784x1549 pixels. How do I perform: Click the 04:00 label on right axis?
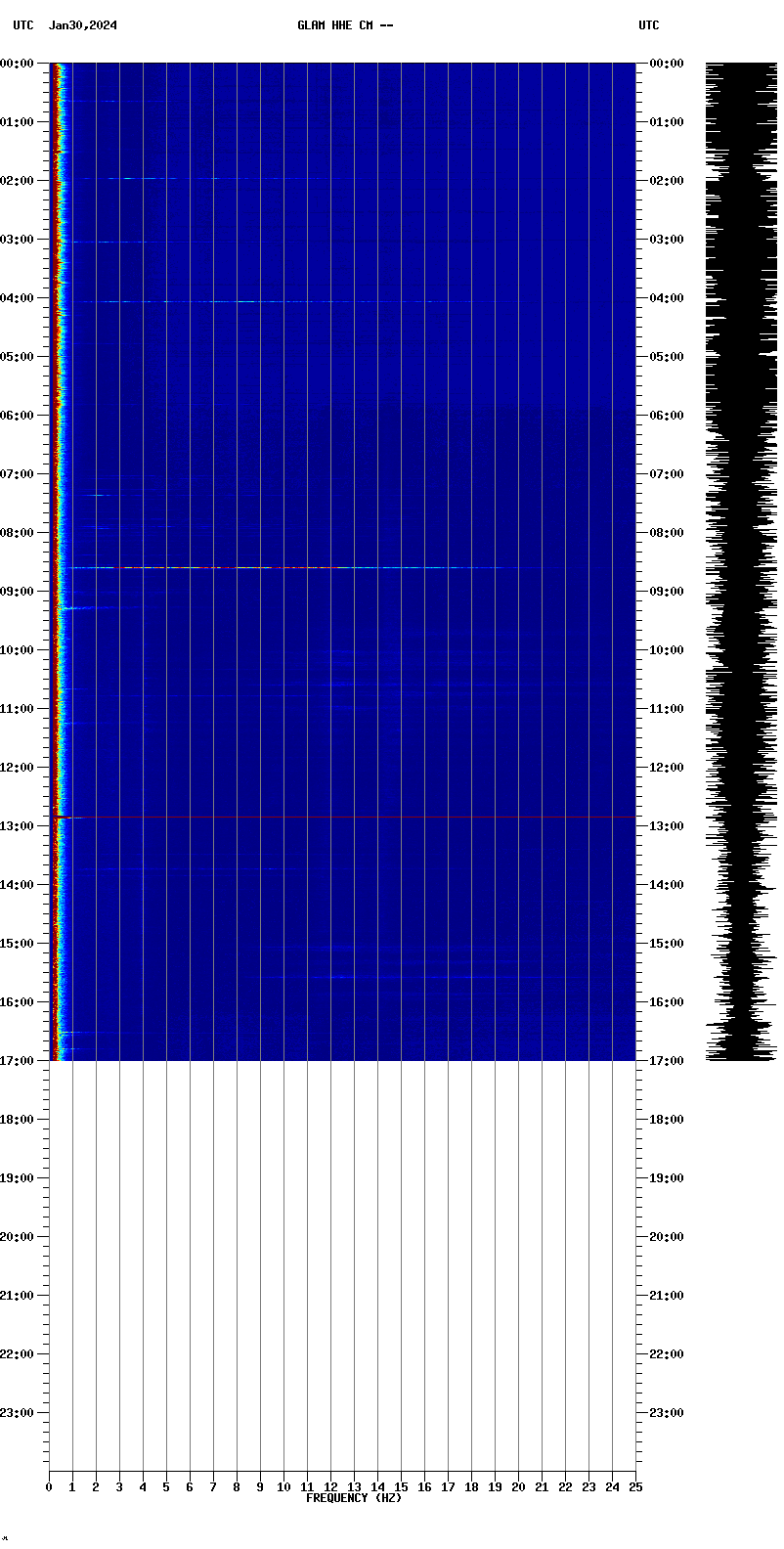(x=666, y=298)
